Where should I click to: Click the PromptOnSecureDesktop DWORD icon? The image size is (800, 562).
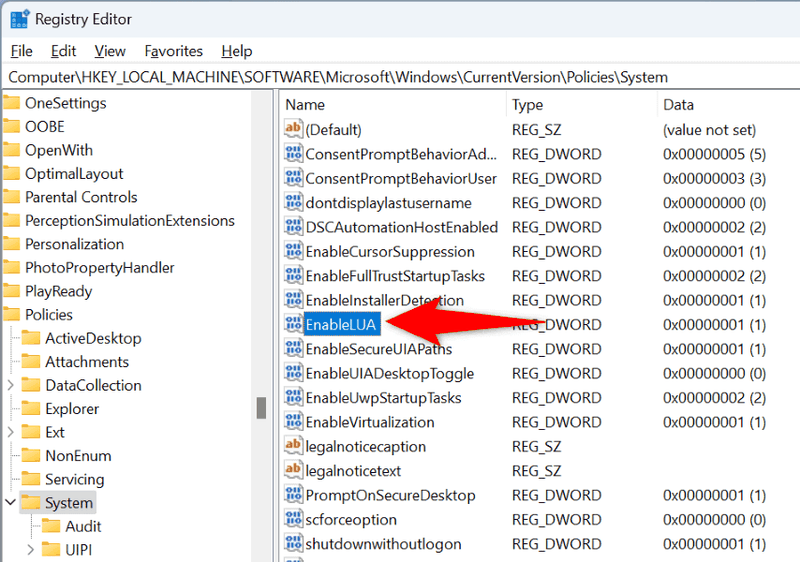click(293, 495)
